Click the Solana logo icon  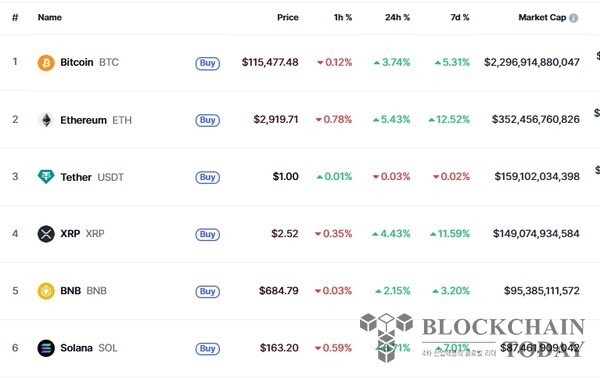click(x=46, y=348)
